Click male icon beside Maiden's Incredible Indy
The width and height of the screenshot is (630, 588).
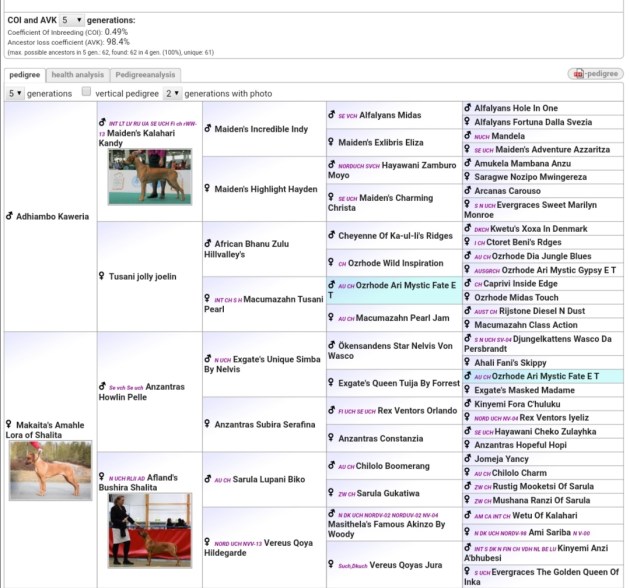coord(209,129)
